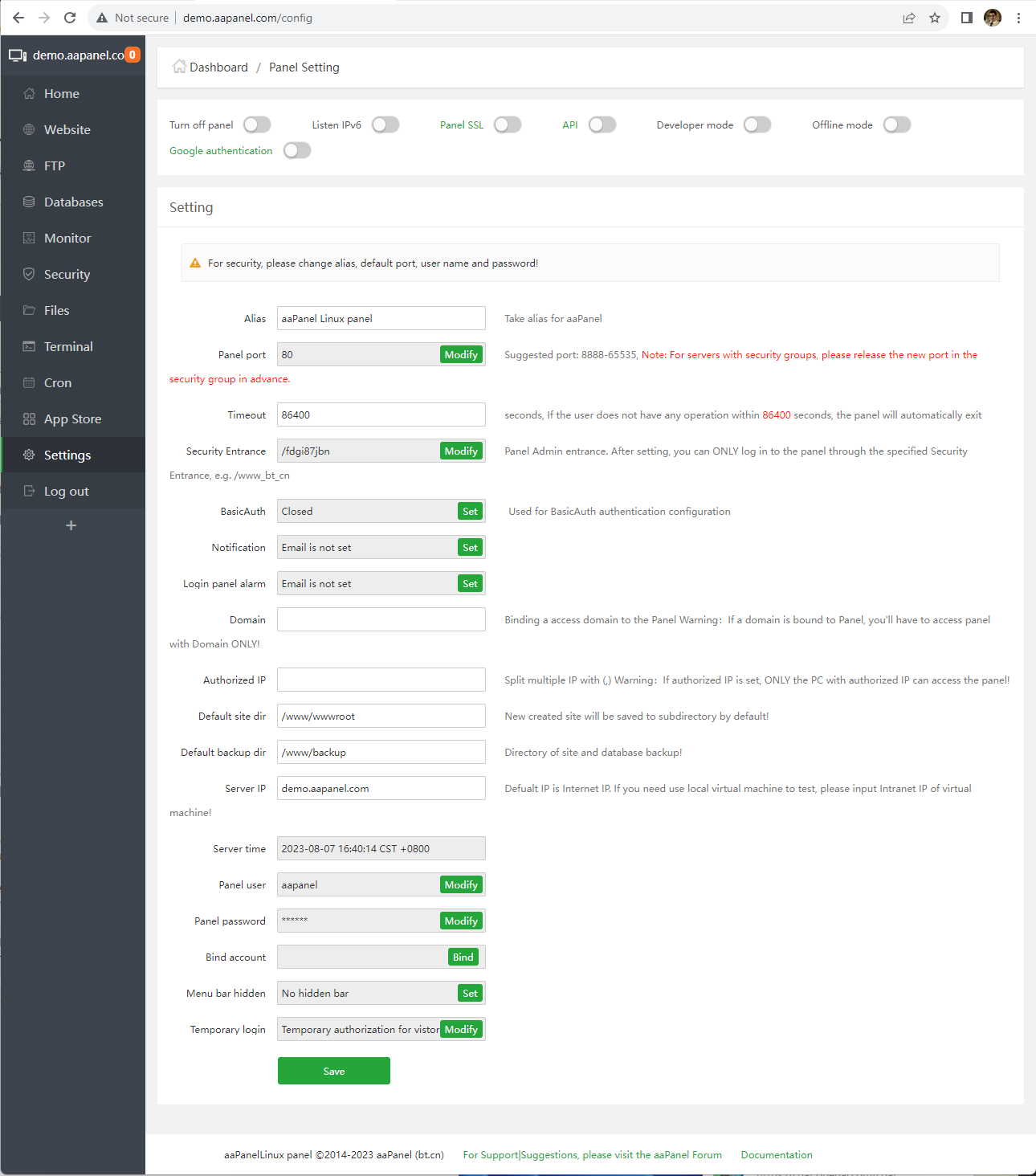This screenshot has height=1176, width=1036.
Task: Click the App Store grid icon
Action: click(x=29, y=419)
